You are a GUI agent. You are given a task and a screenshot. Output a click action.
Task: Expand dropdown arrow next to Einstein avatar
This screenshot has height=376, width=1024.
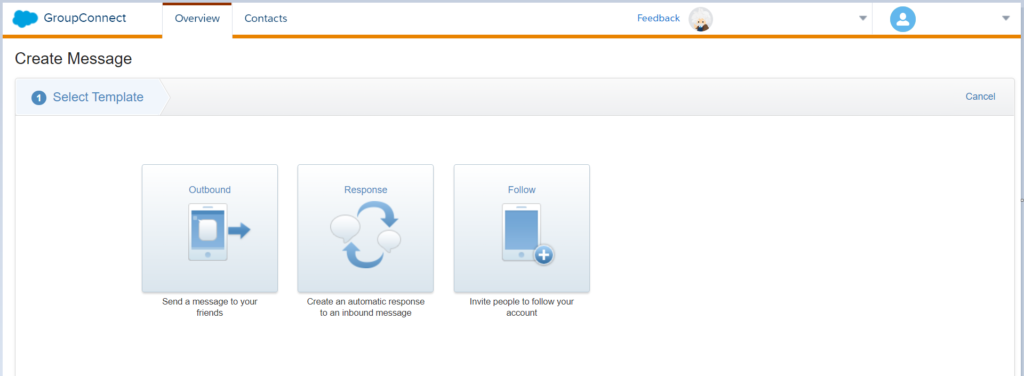[863, 19]
